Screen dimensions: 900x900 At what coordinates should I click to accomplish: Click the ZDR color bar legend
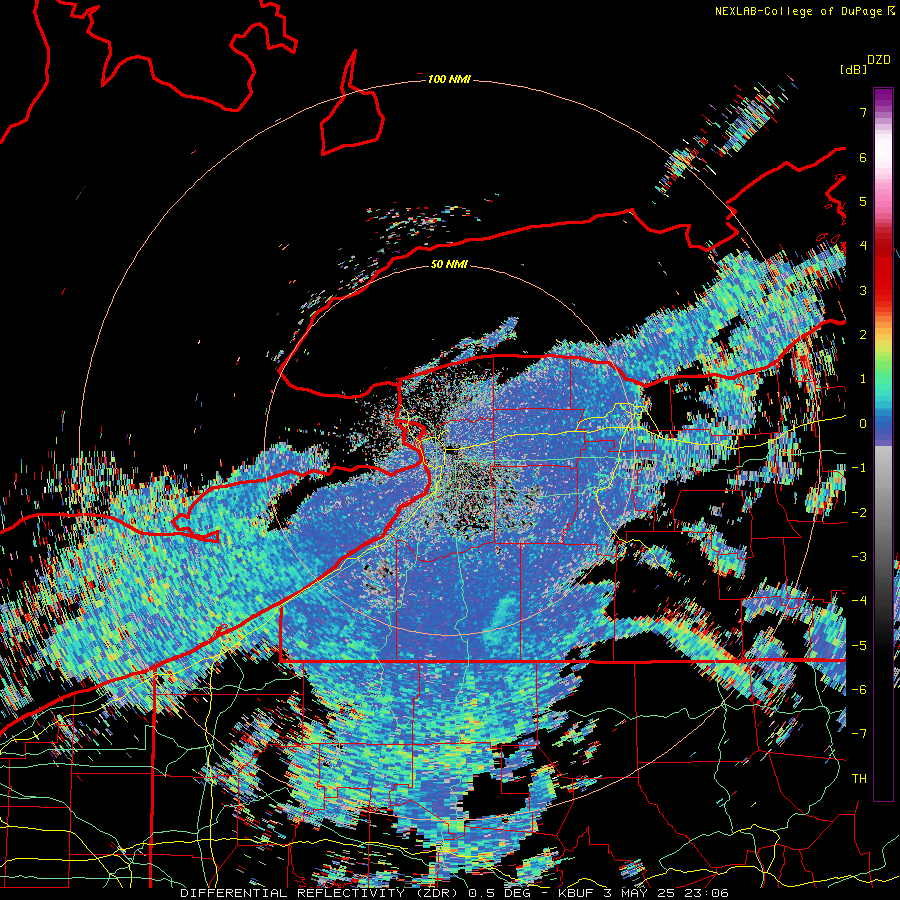coord(883,444)
